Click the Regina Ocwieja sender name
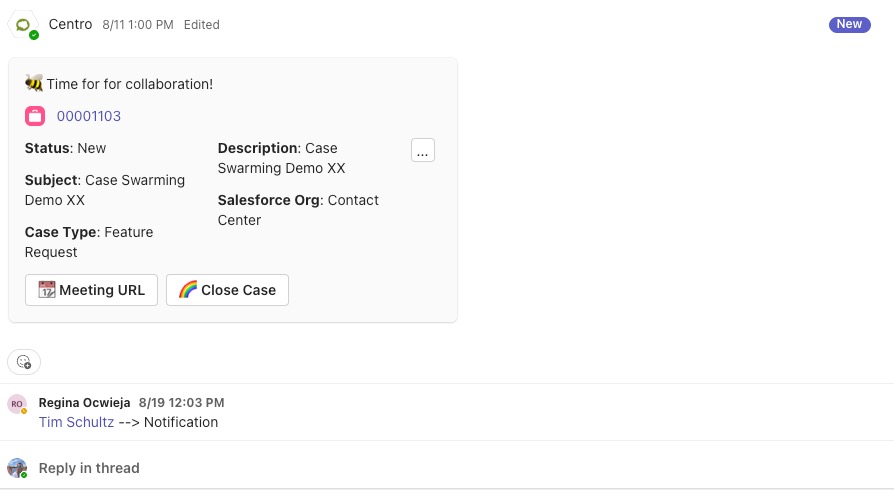 [x=84, y=403]
